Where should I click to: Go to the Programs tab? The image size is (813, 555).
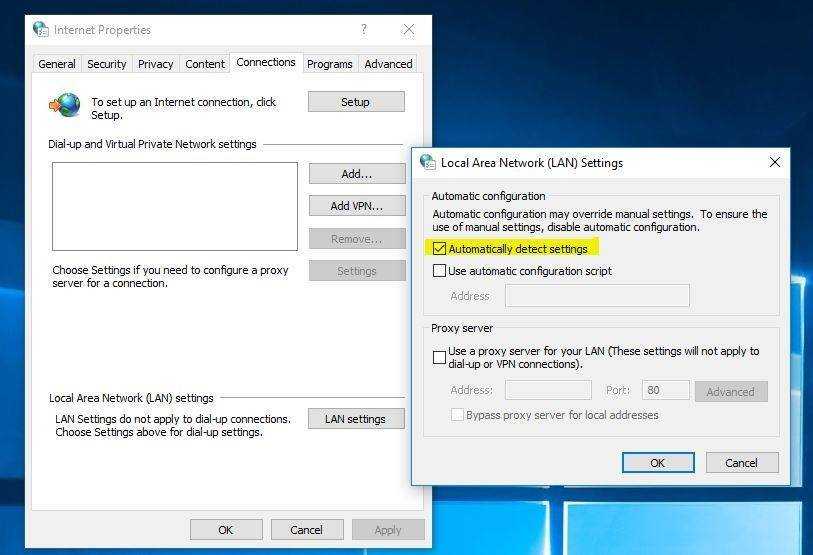(x=329, y=64)
